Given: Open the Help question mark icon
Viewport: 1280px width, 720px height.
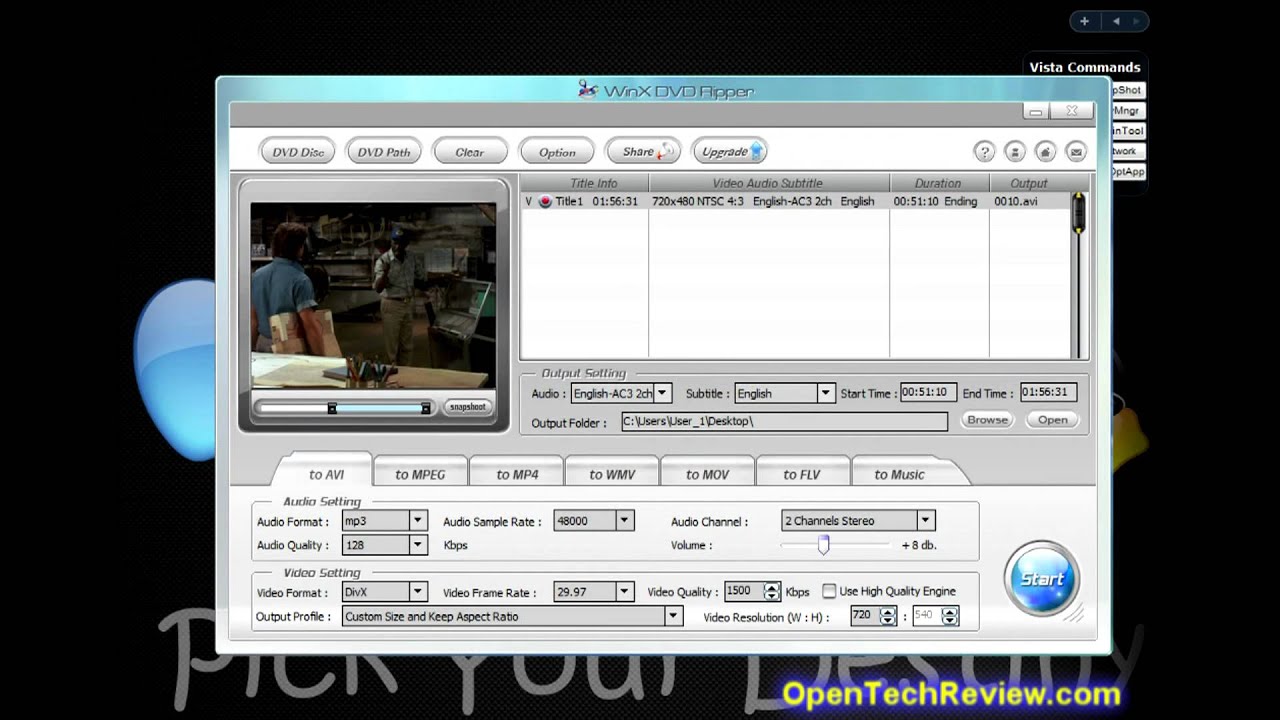Looking at the screenshot, I should click(984, 152).
